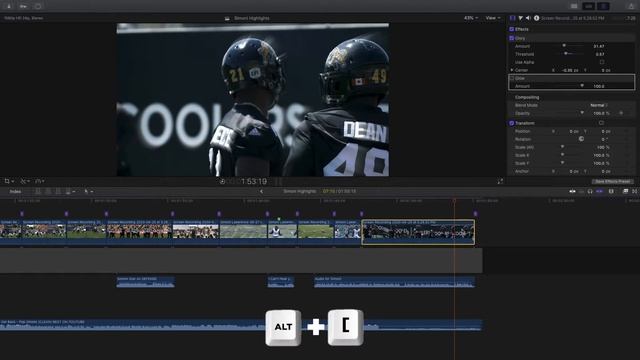Open the Info inspector icon
Viewport: 640px width, 360px height.
click(x=536, y=18)
